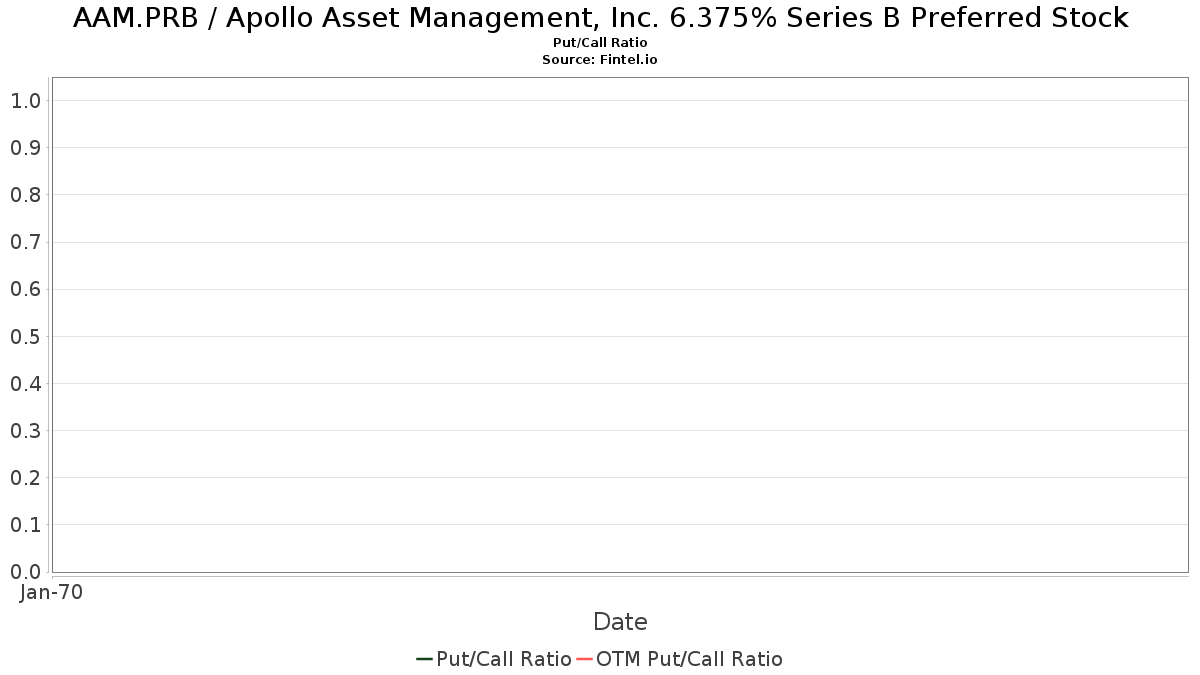Click the 0.8 y-axis tick label
Screen dimensions: 1200x675
tap(25, 194)
